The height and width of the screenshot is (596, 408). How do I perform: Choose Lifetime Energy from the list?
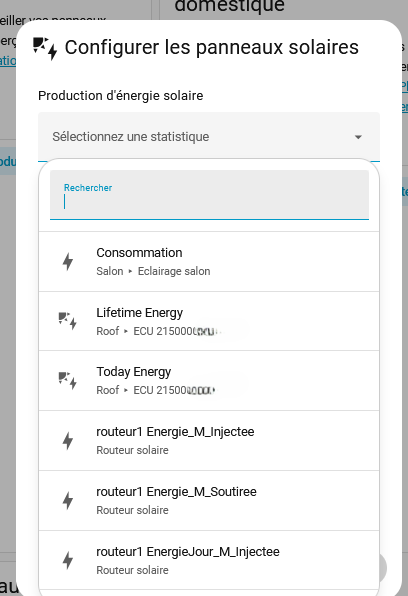pyautogui.click(x=209, y=321)
